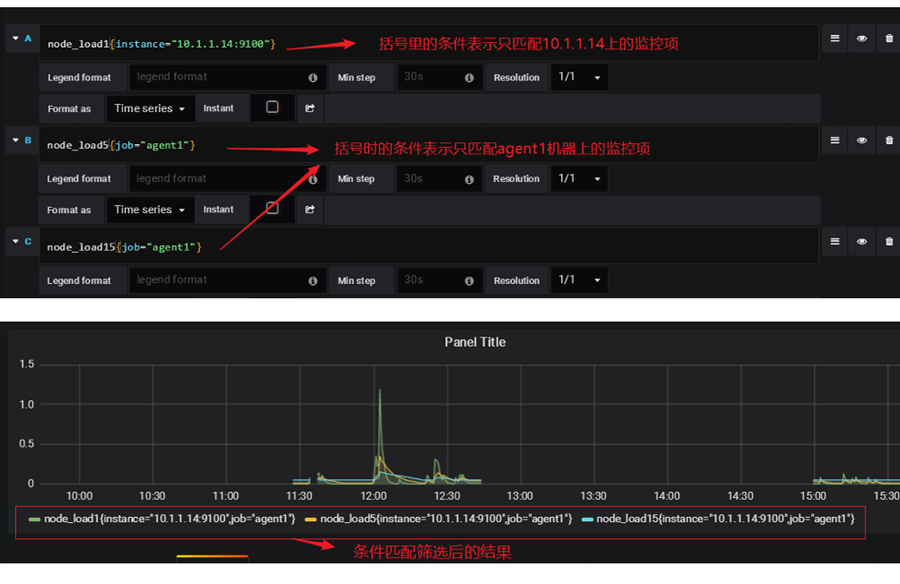Toggle node_load15 series in the legend

point(726,519)
